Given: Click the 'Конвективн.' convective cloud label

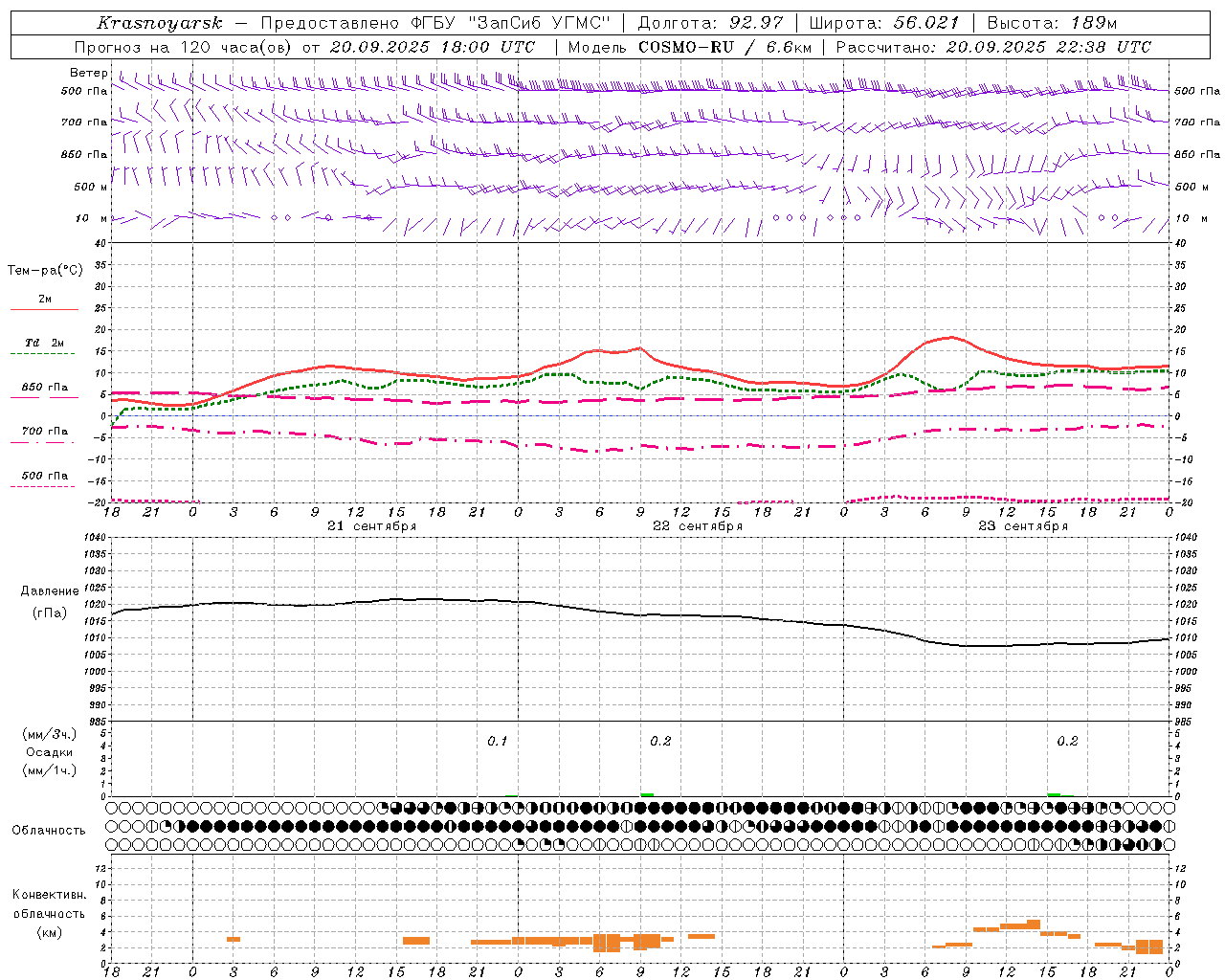Looking at the screenshot, I should pos(50,895).
